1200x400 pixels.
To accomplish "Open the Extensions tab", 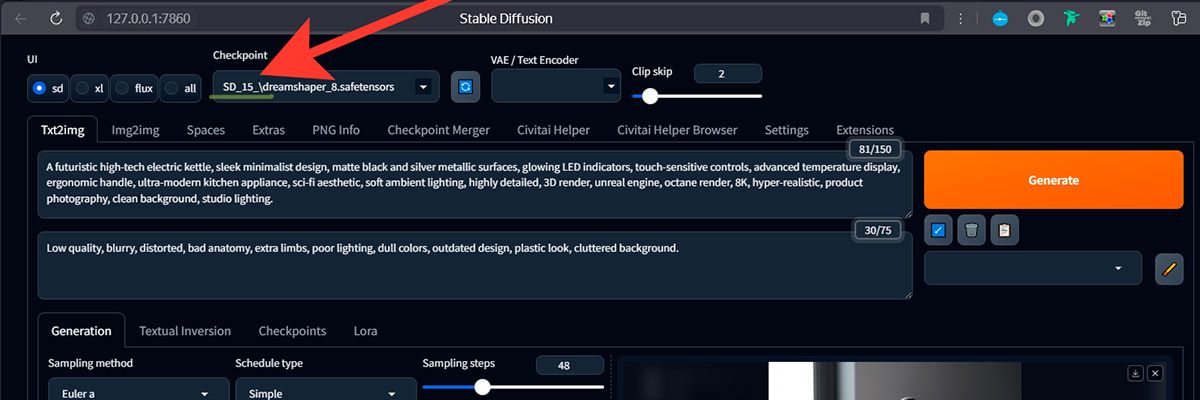I will [865, 130].
